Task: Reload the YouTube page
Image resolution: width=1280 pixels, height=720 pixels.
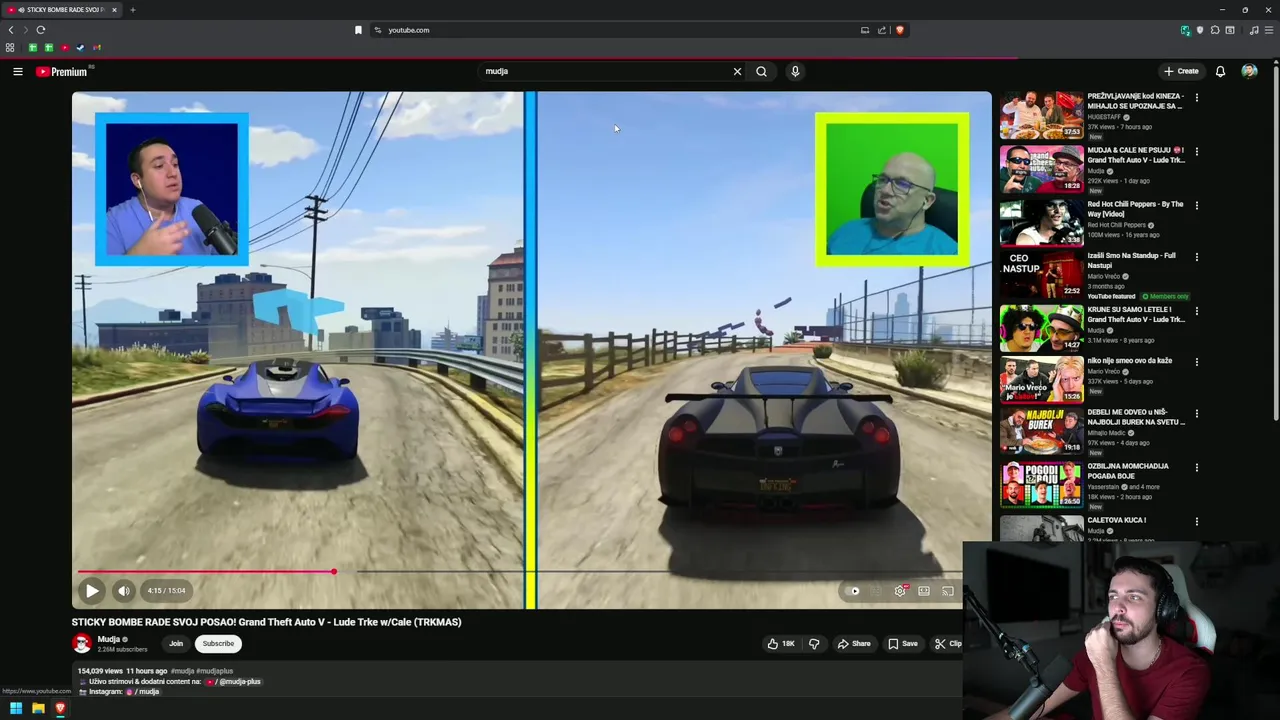Action: [41, 30]
